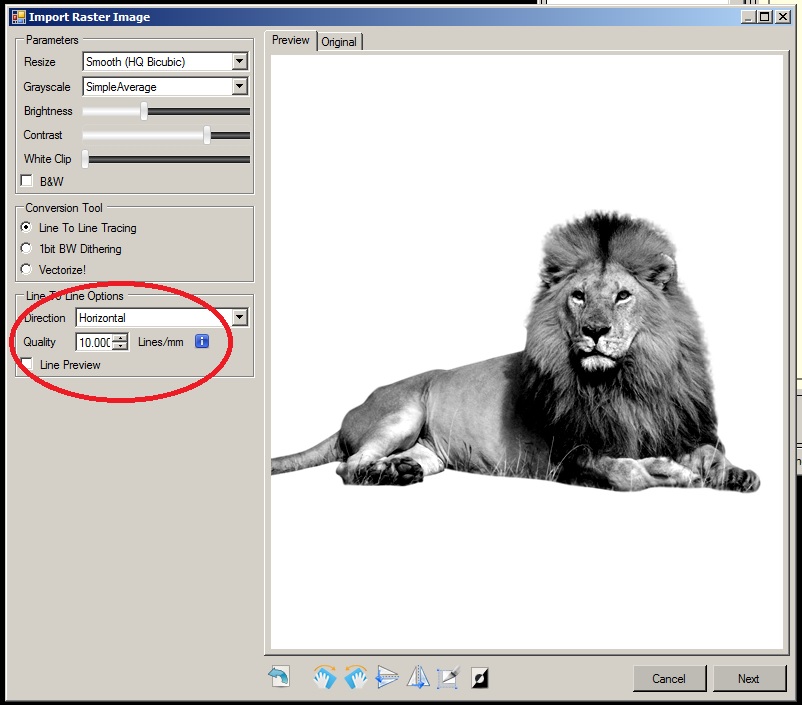The width and height of the screenshot is (802, 705).
Task: Maximize the Import Raster Image window
Action: [x=765, y=17]
